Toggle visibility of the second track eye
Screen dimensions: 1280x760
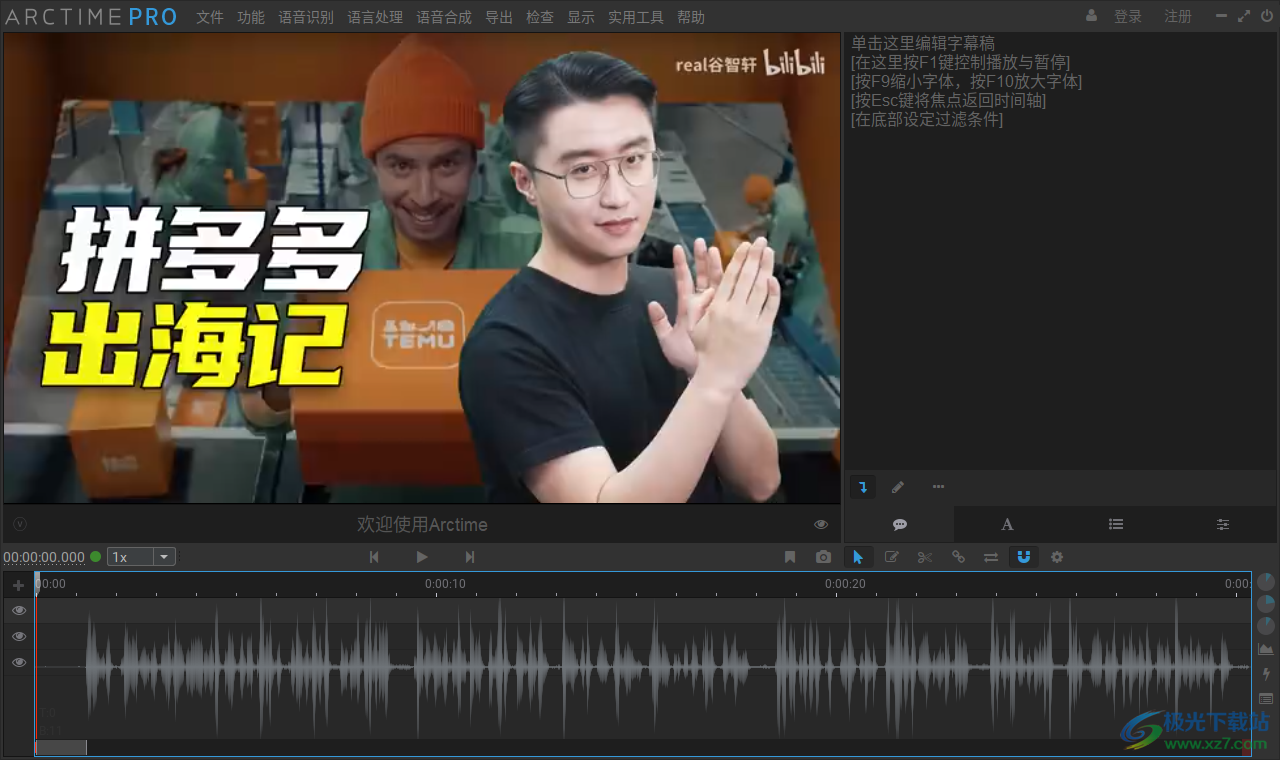19,636
